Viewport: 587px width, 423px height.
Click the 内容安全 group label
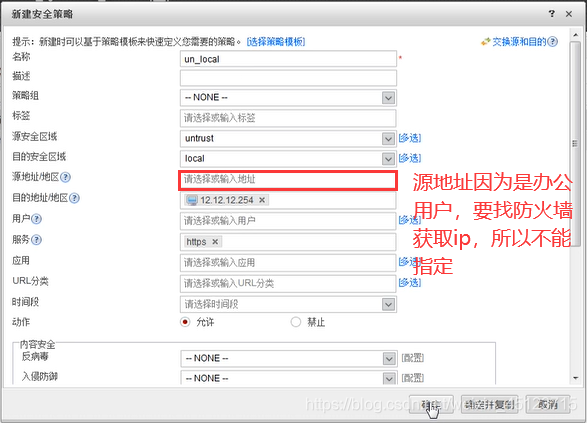(37, 344)
